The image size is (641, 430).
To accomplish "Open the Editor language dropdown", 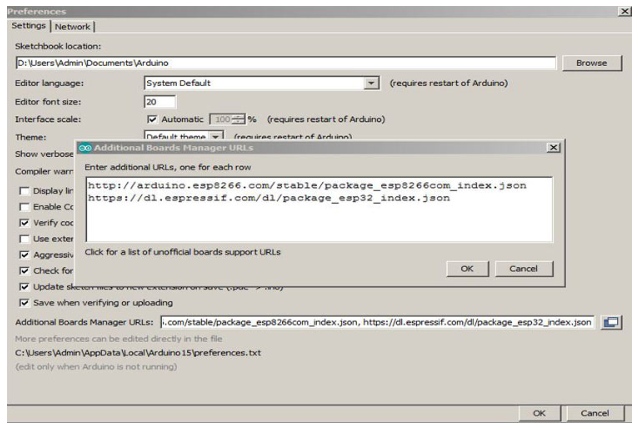I will 372,83.
